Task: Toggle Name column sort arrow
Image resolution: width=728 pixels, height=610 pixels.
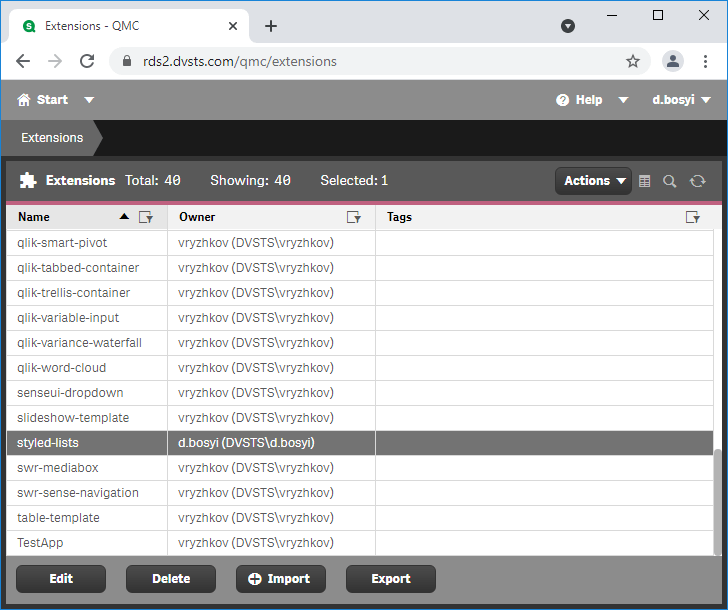Action: [124, 216]
